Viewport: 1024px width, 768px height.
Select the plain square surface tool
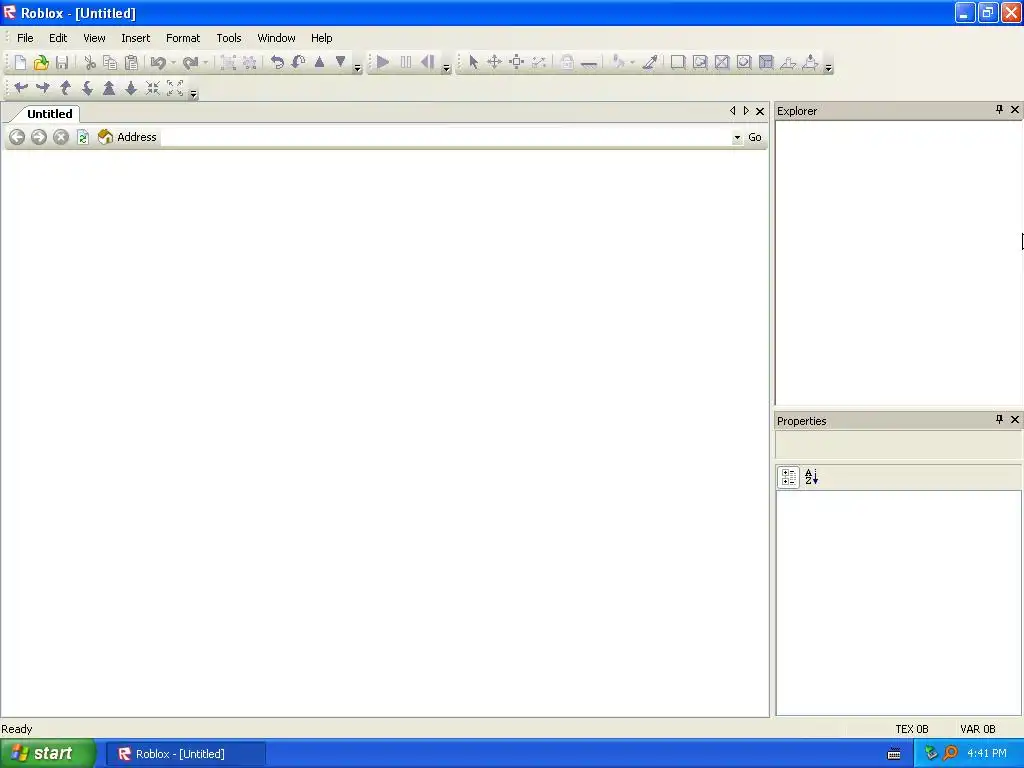pyautogui.click(x=678, y=63)
